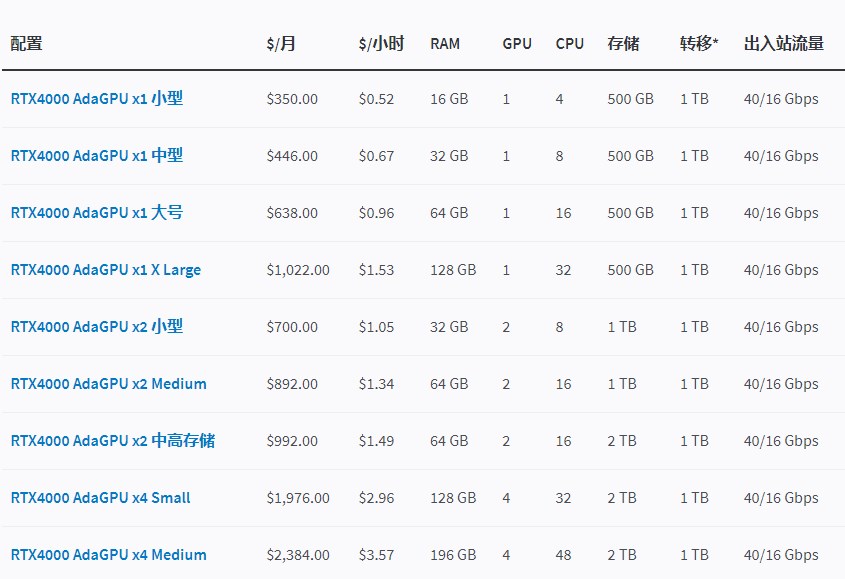Click the $/月 column header
Viewport: 845px width, 579px height.
(x=281, y=44)
